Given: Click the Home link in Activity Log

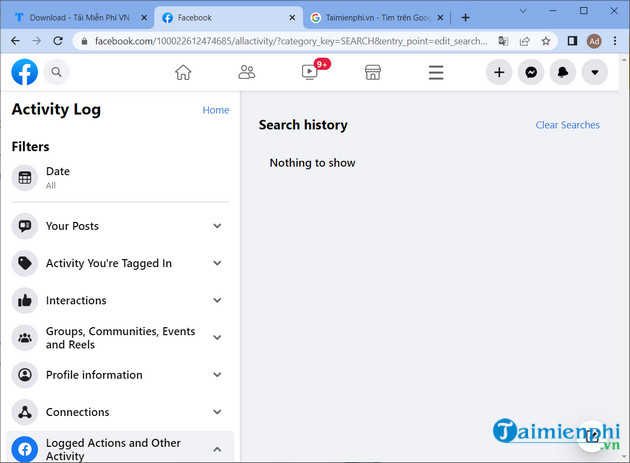Looking at the screenshot, I should pos(216,110).
